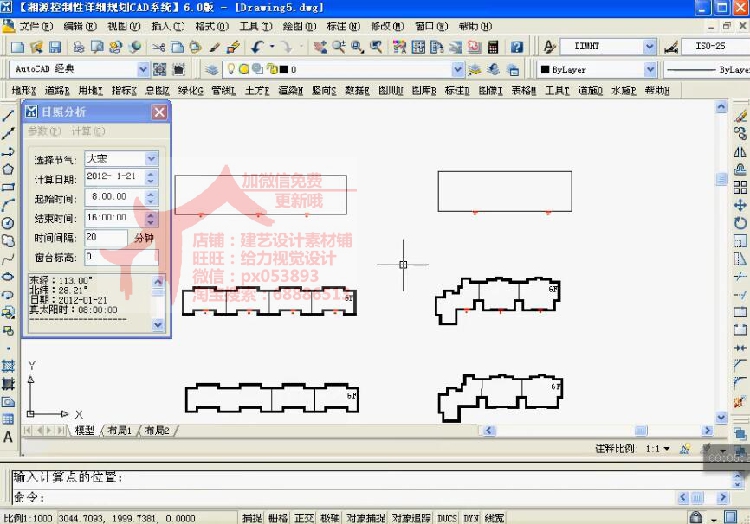
Task: Expand the text style dropdown
Action: click(x=649, y=46)
